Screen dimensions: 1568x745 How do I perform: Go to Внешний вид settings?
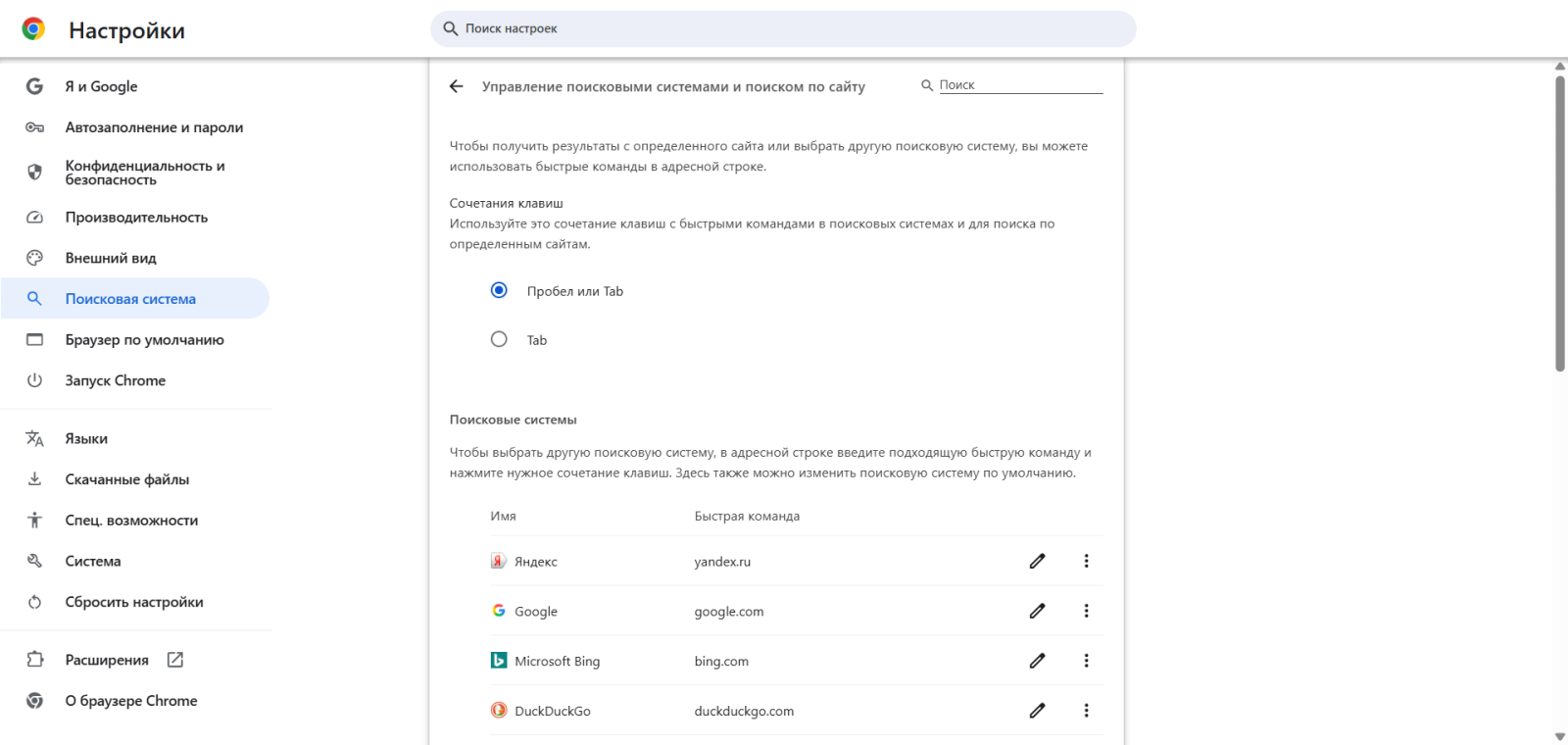[111, 258]
